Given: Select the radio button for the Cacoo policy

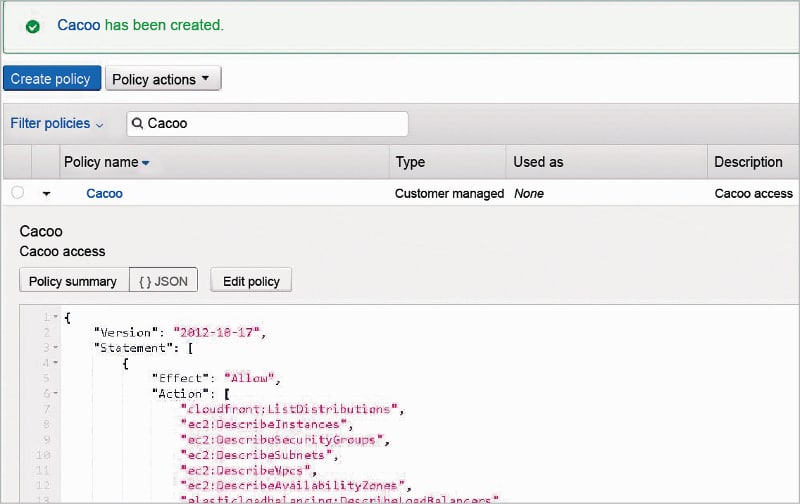Looking at the screenshot, I should [17, 193].
